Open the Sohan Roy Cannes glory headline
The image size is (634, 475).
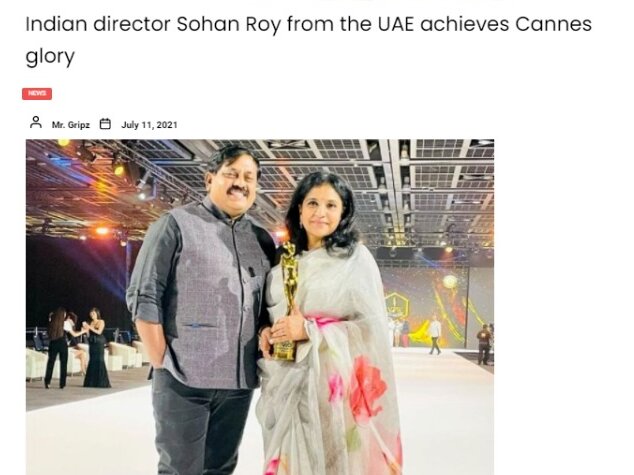click(x=309, y=40)
